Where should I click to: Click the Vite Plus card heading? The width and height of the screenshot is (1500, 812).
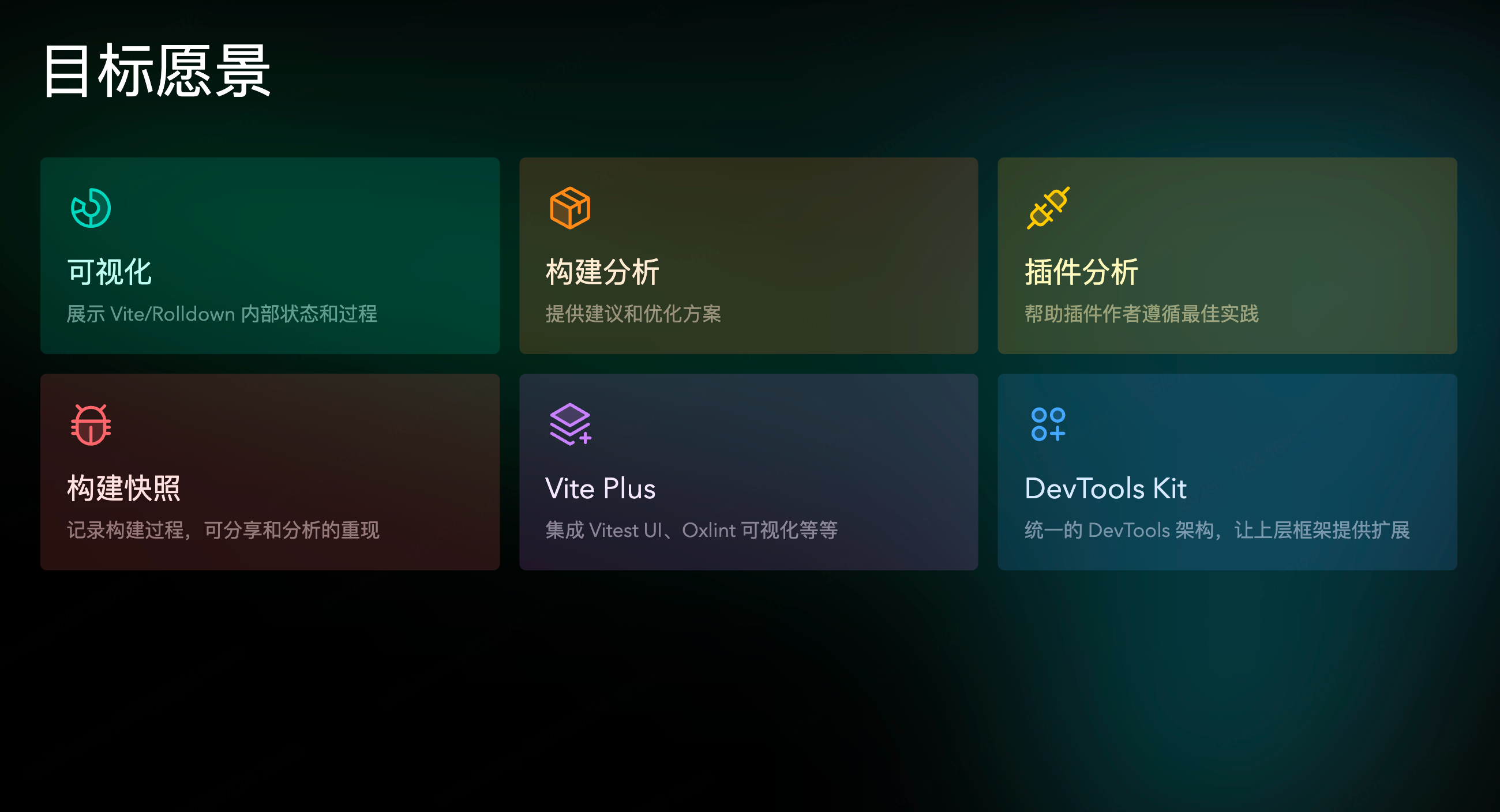tap(601, 488)
